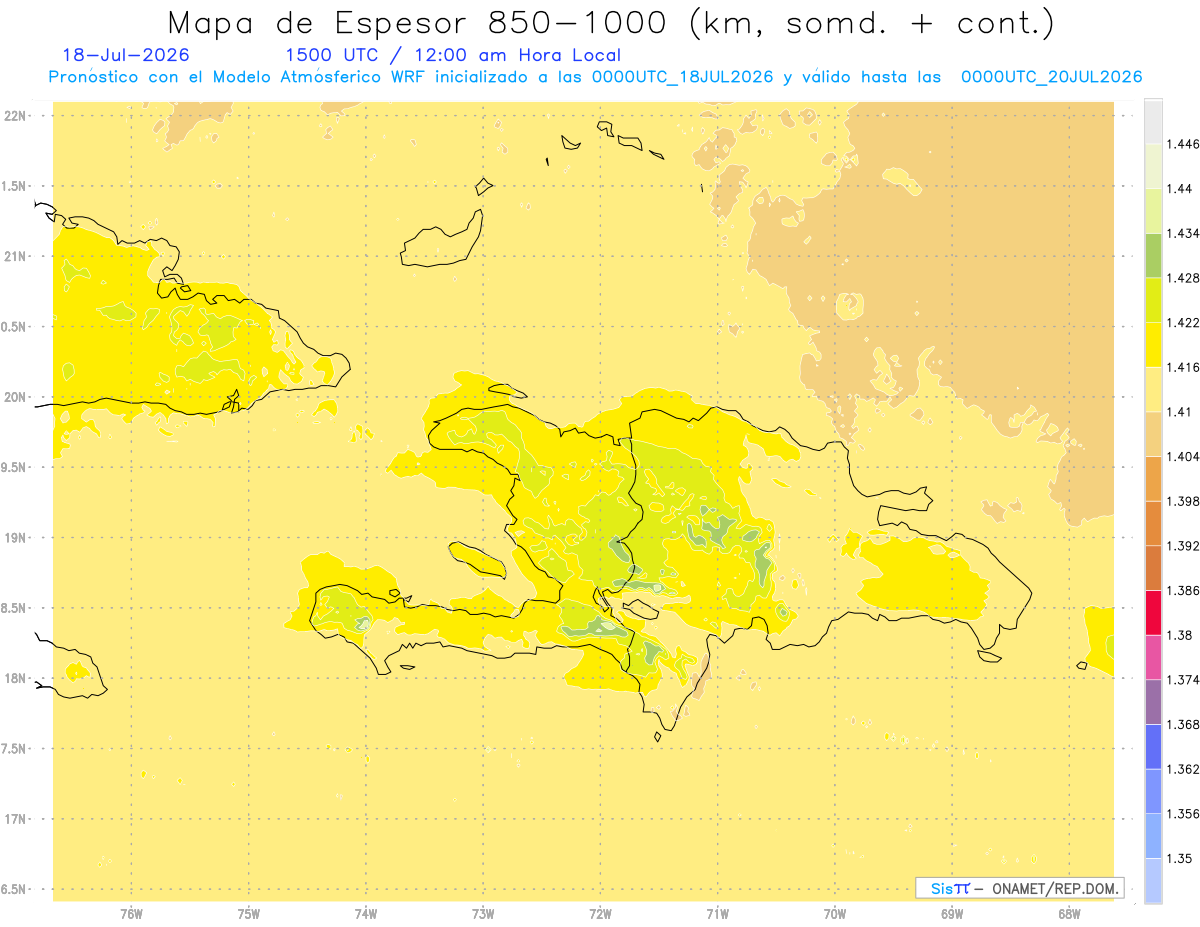Click the latitude label '17N'

(17, 819)
